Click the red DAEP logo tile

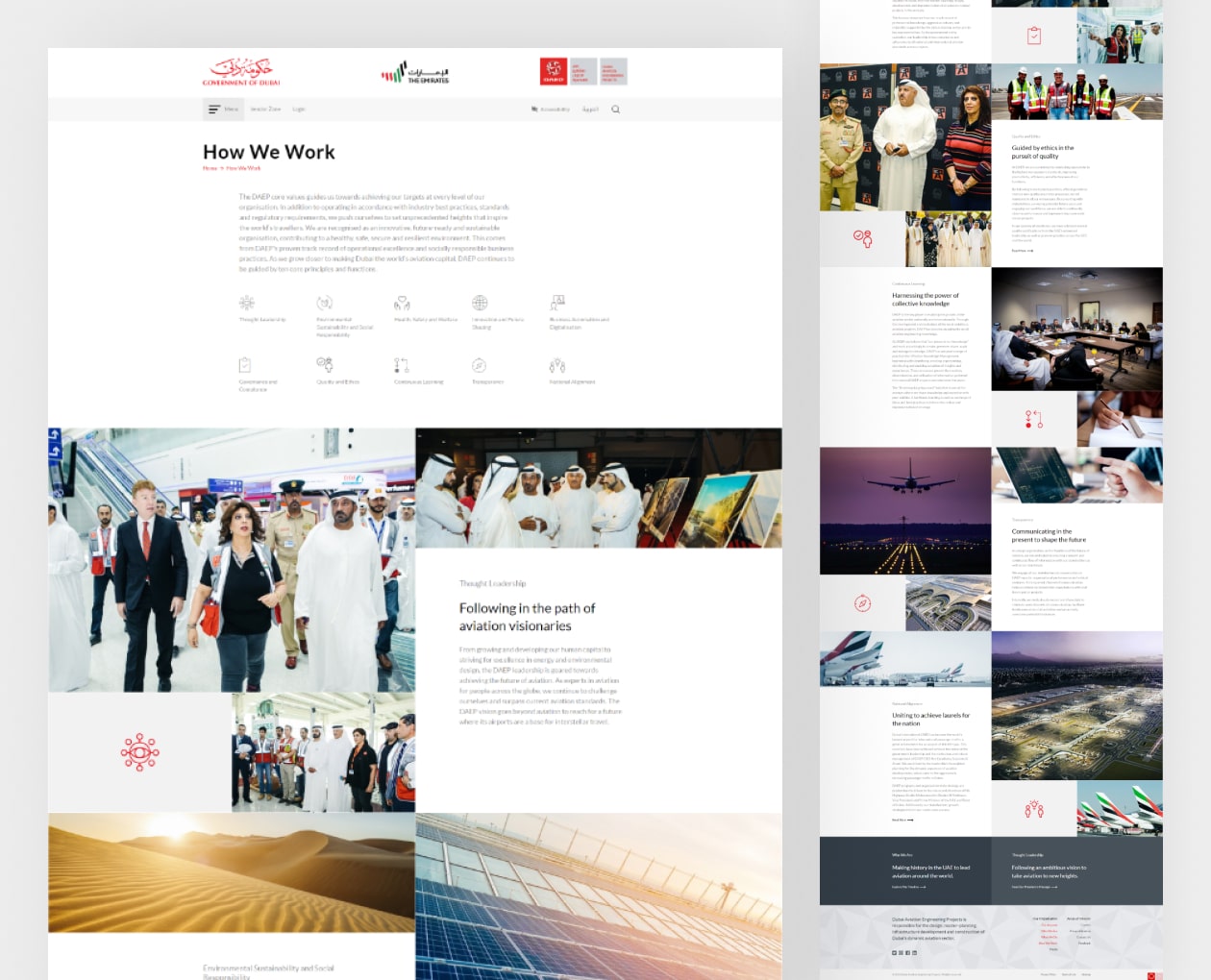point(554,71)
